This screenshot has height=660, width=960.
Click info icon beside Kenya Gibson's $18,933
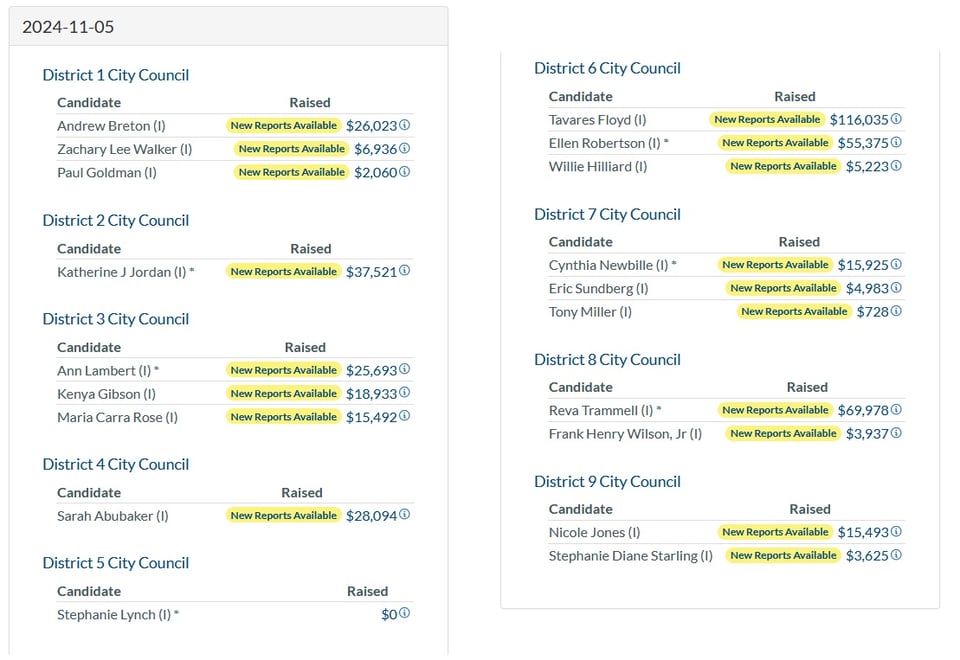tap(405, 393)
